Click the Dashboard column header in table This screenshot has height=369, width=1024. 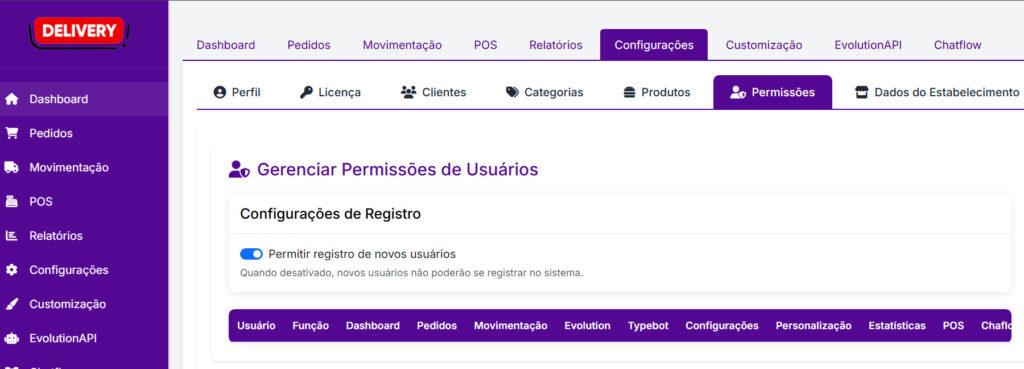(x=373, y=325)
